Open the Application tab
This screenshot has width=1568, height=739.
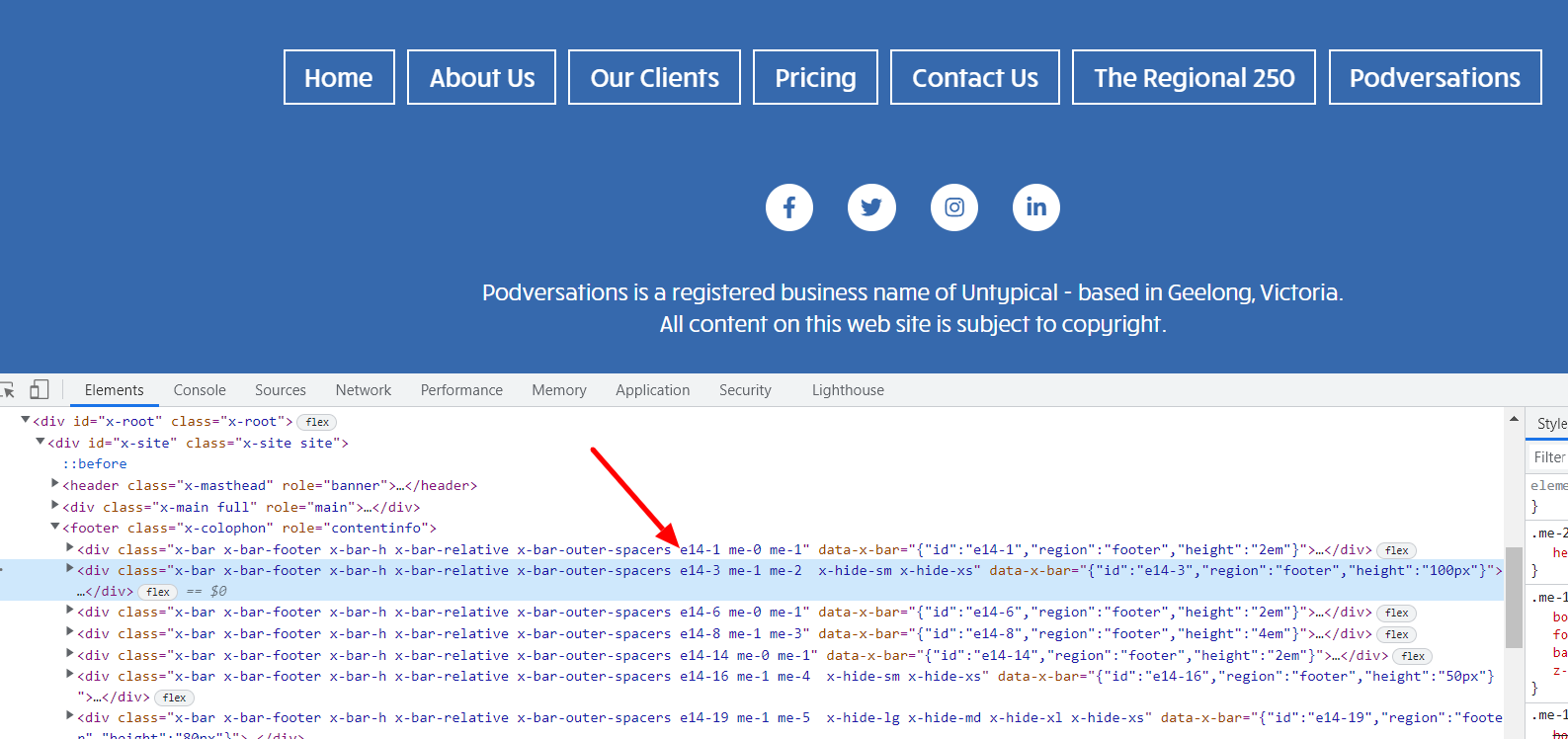click(x=653, y=390)
